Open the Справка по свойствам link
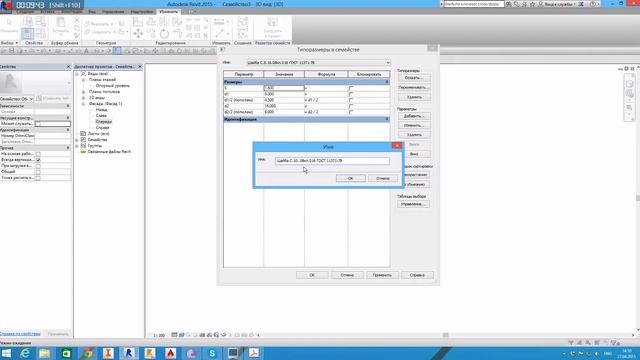640x360 pixels. tap(20, 334)
